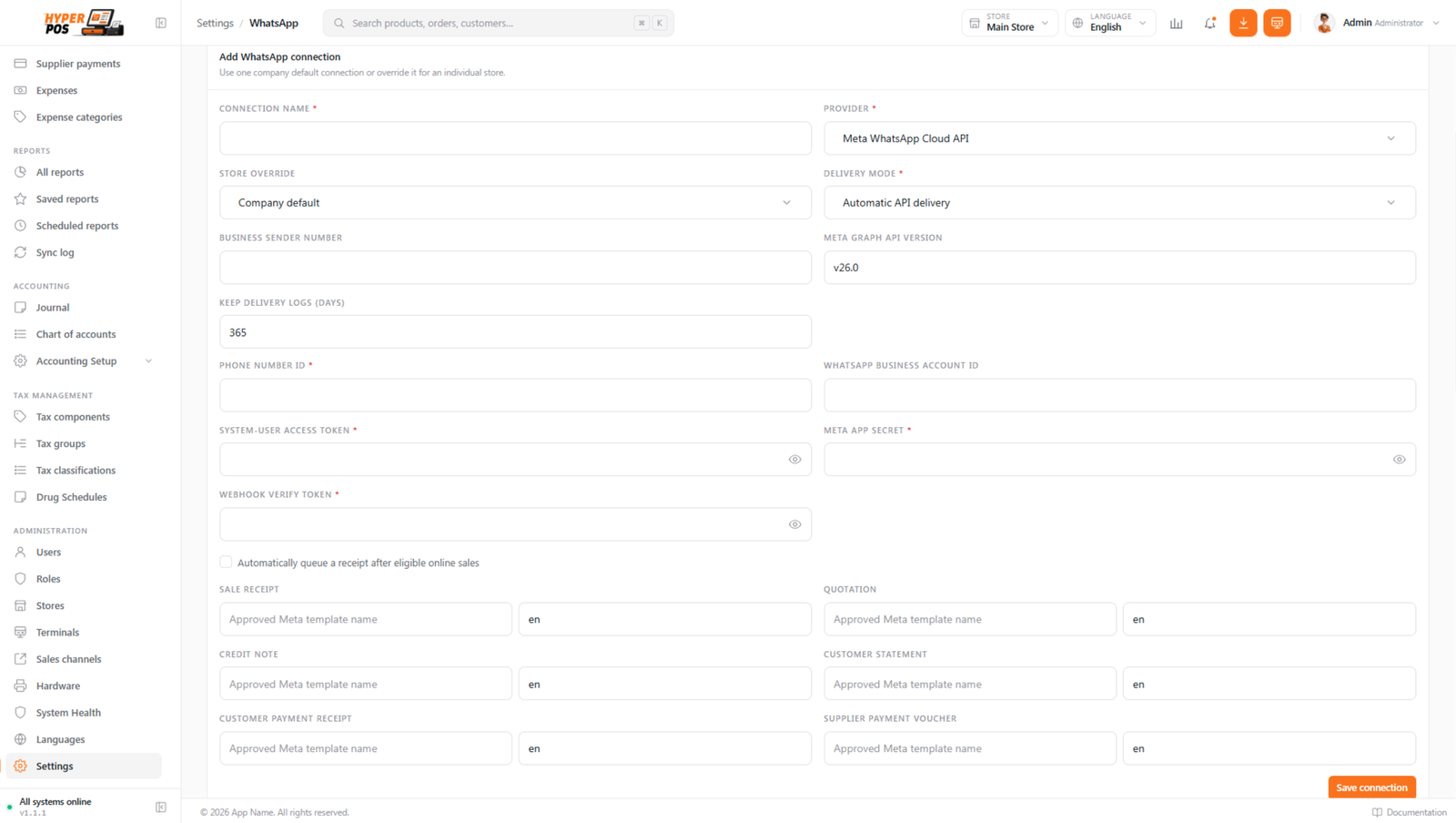Expand the Store override dropdown
The width and height of the screenshot is (1456, 823).
click(x=515, y=203)
